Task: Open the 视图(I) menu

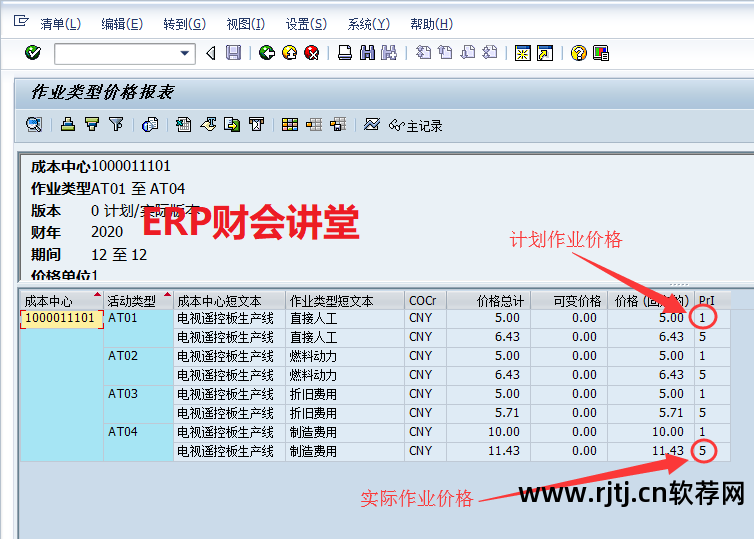Action: coord(246,24)
